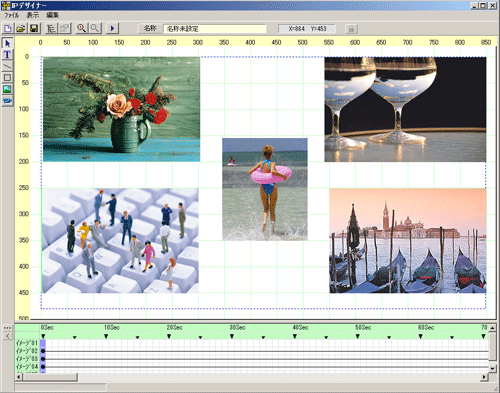Select the イメージ04 timeline track label
The width and height of the screenshot is (500, 393).
(27, 367)
